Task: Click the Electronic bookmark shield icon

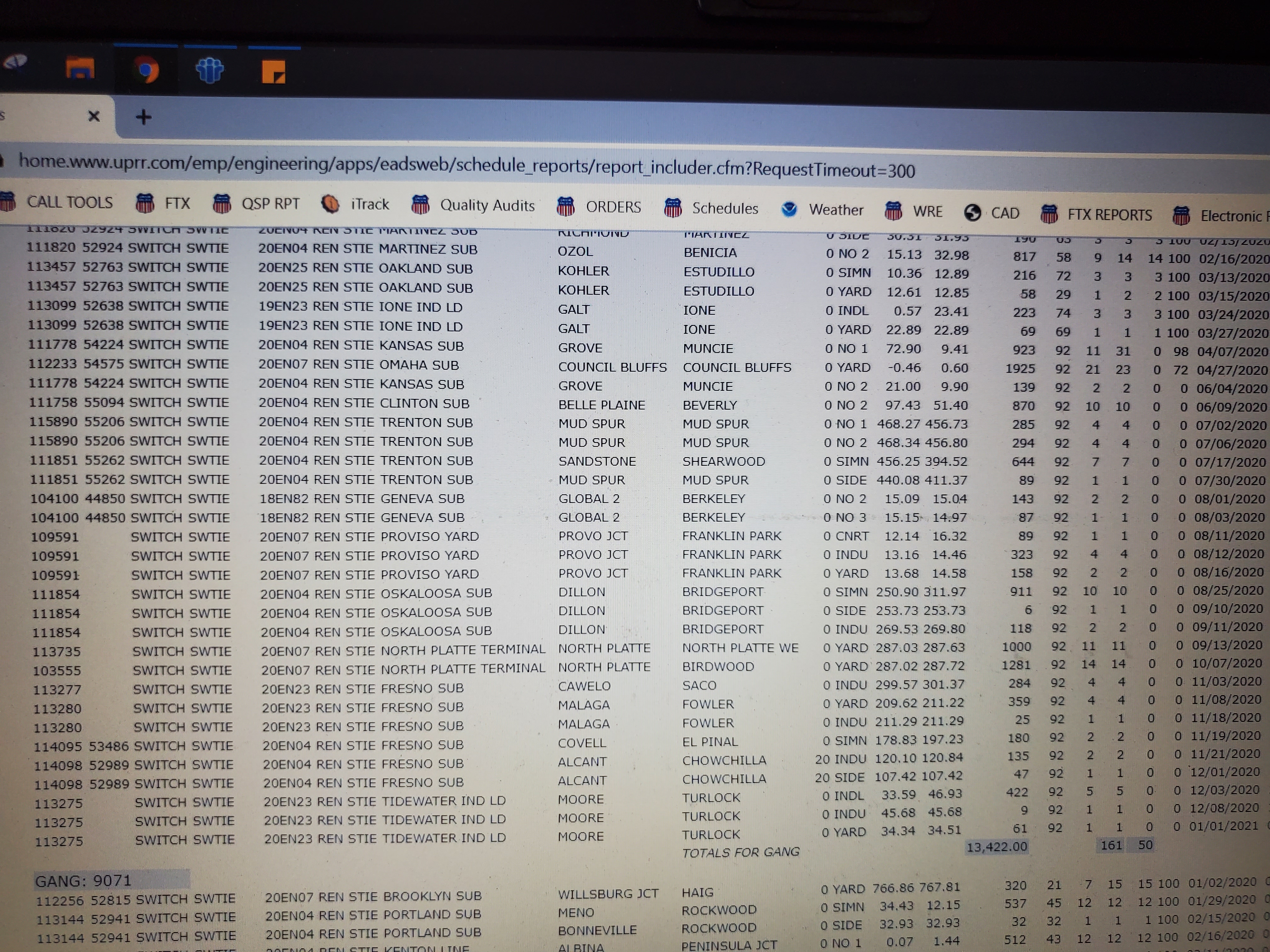Action: pyautogui.click(x=1181, y=216)
